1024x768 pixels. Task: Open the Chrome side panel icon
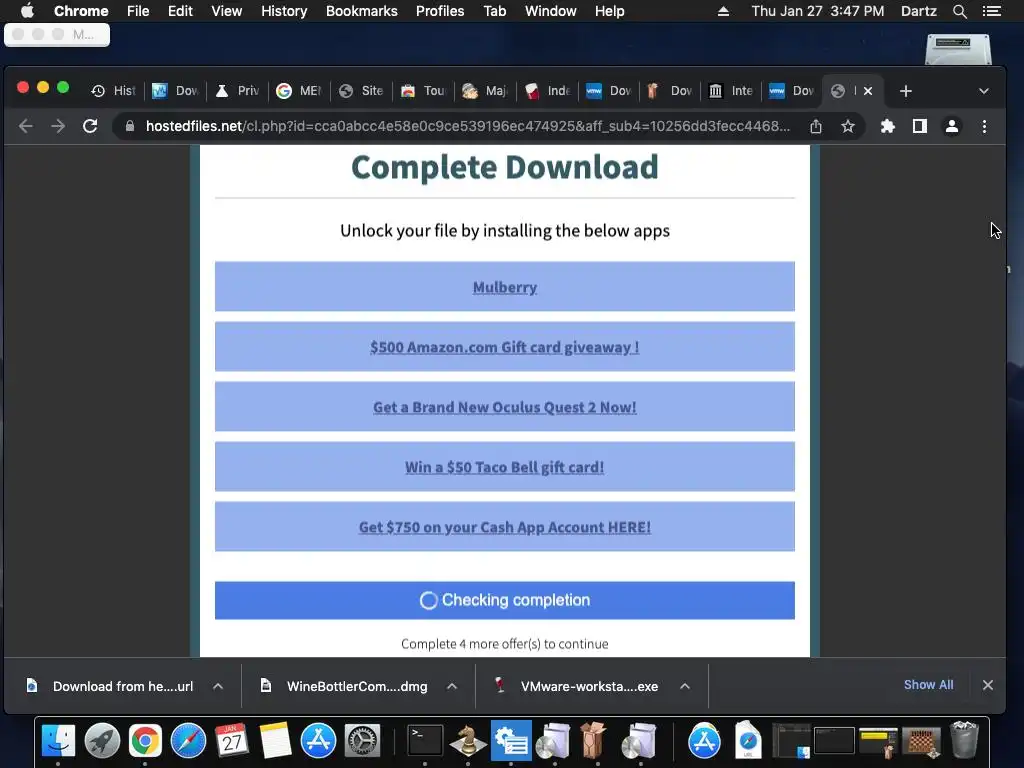point(920,126)
